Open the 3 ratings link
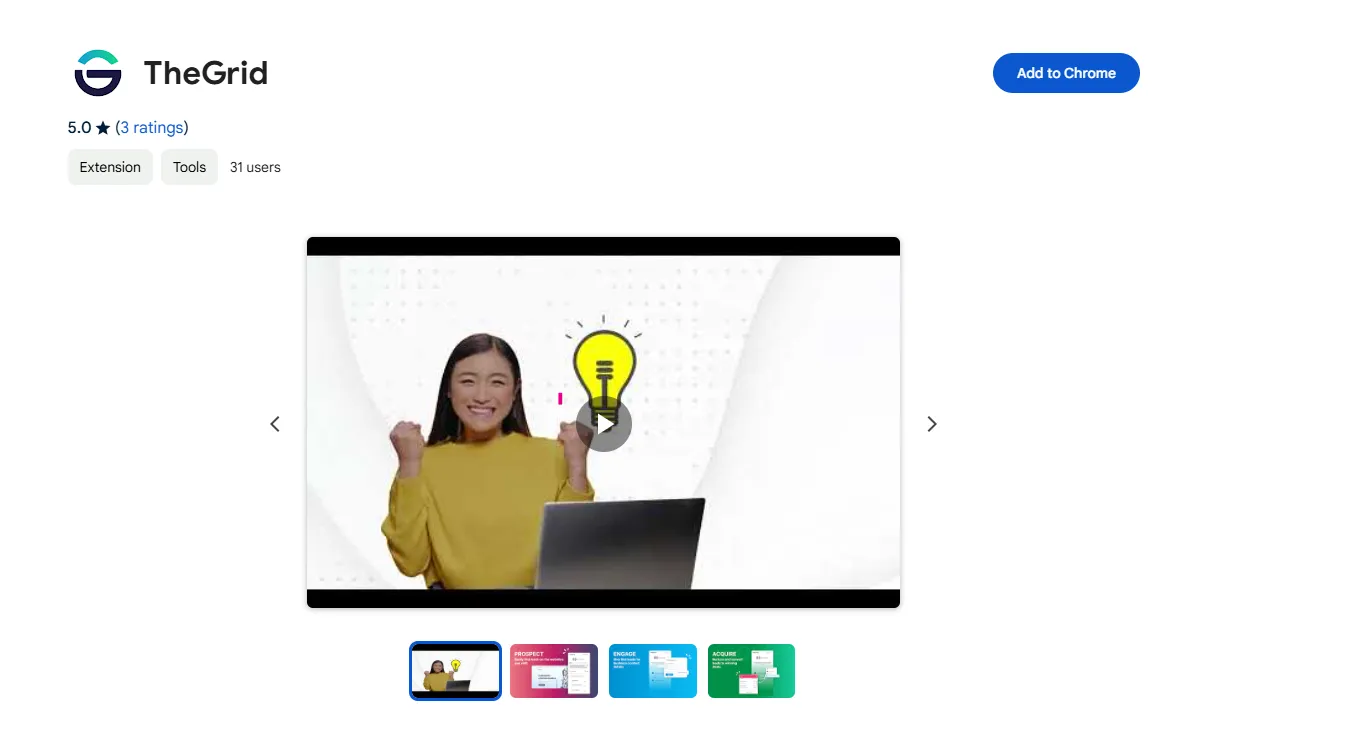 point(152,127)
